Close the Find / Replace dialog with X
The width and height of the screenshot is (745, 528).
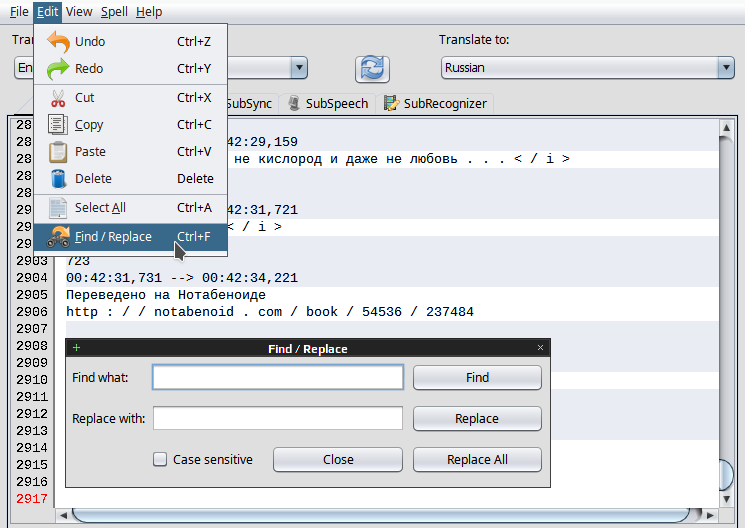point(540,348)
